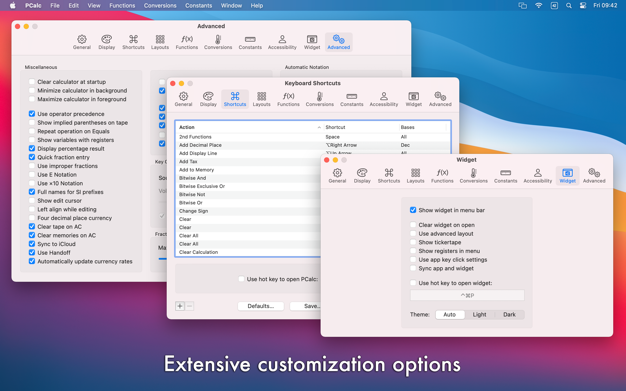Click the Defaults... button

point(261,306)
